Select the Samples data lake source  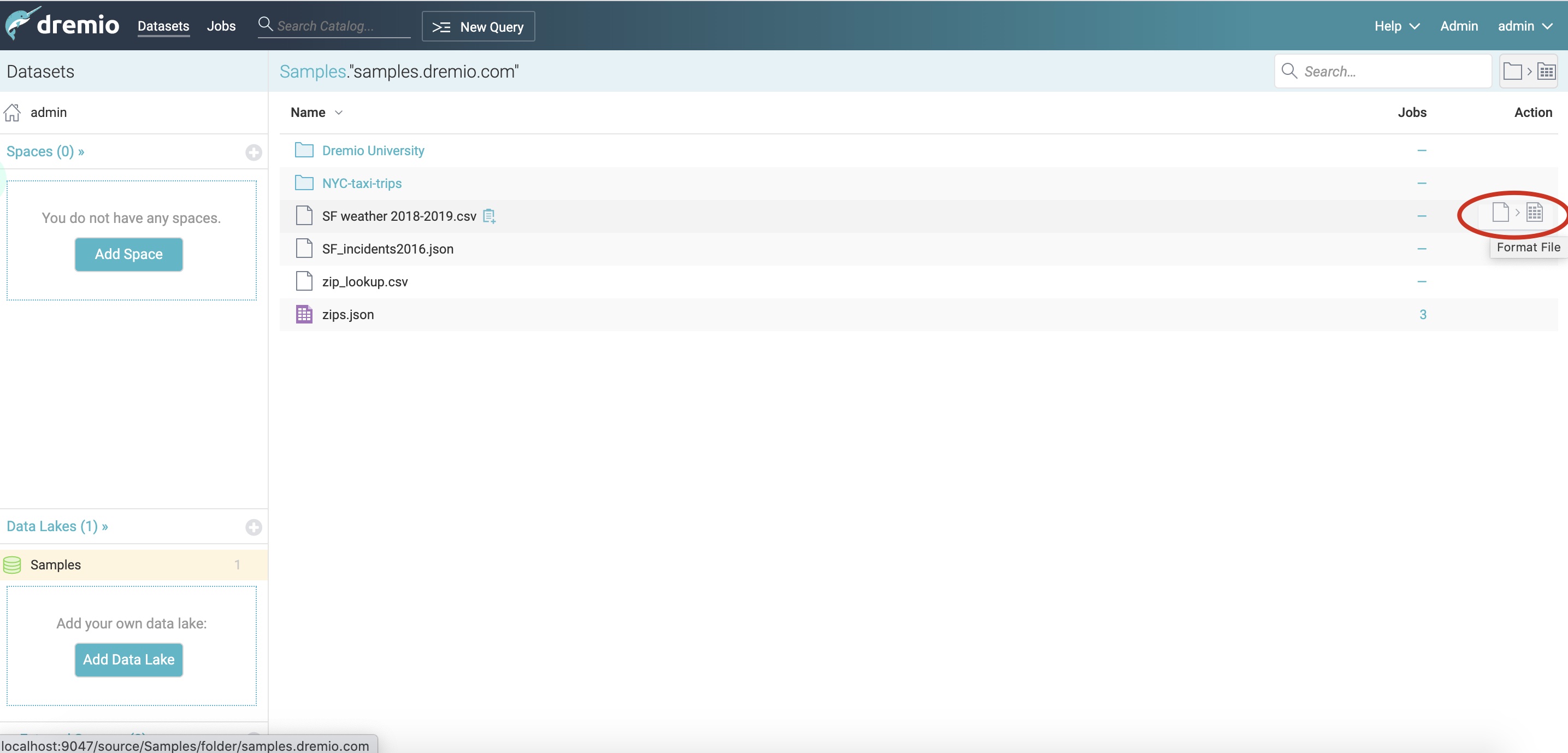[x=55, y=564]
